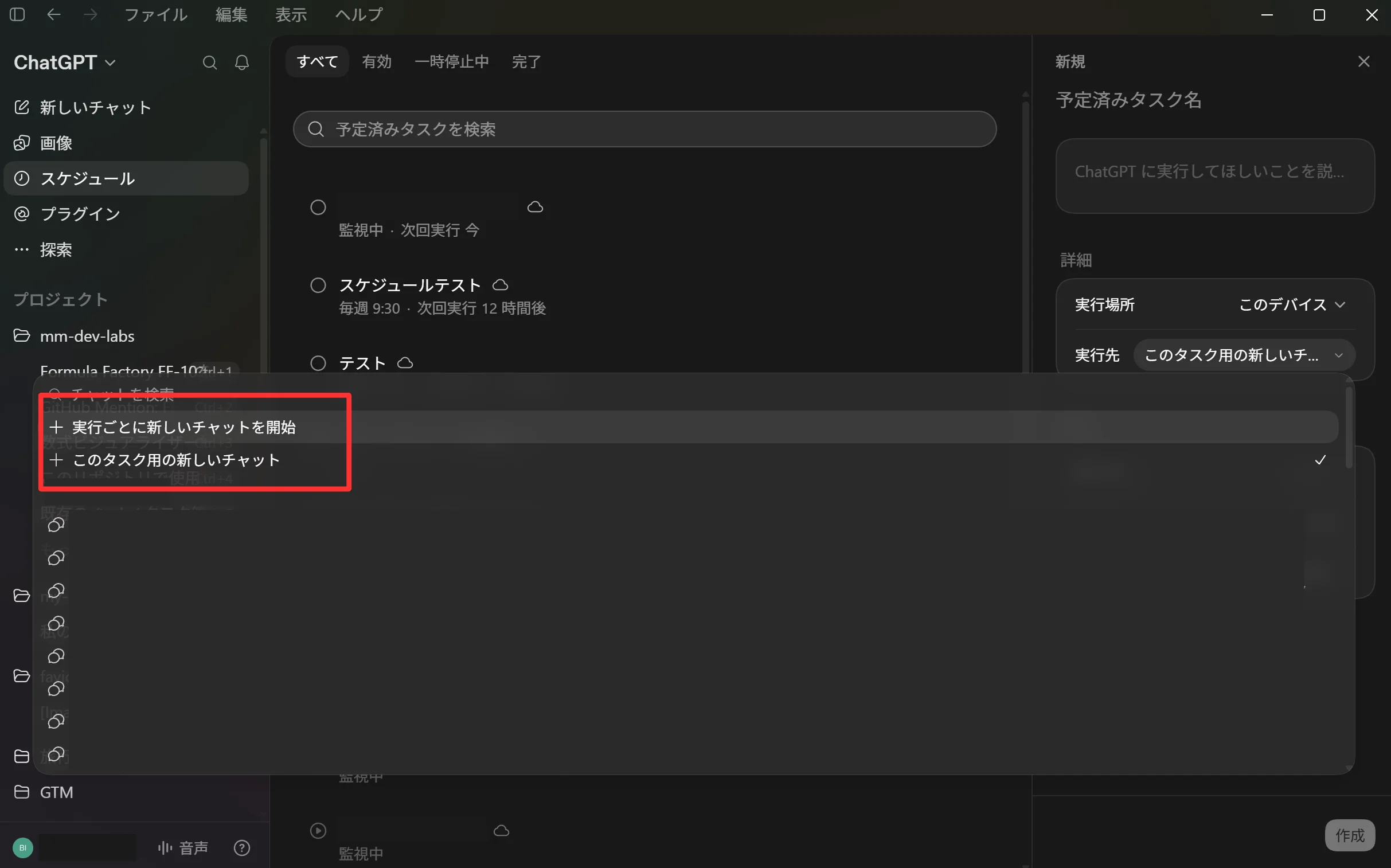Switch to the 一時停止中 tab
Viewport: 1391px width, 868px height.
452,61
